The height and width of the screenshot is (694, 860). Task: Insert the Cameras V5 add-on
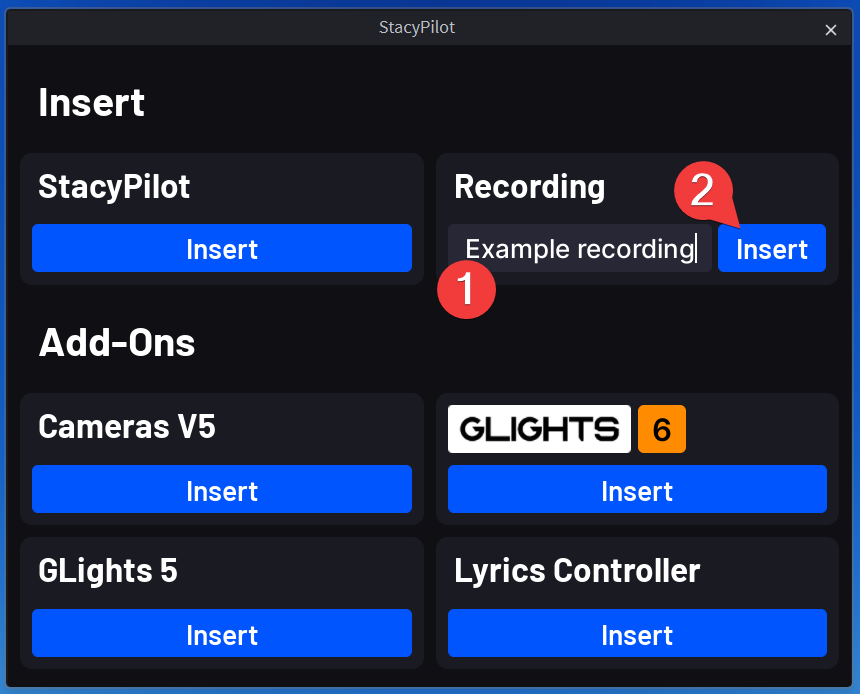pos(221,490)
